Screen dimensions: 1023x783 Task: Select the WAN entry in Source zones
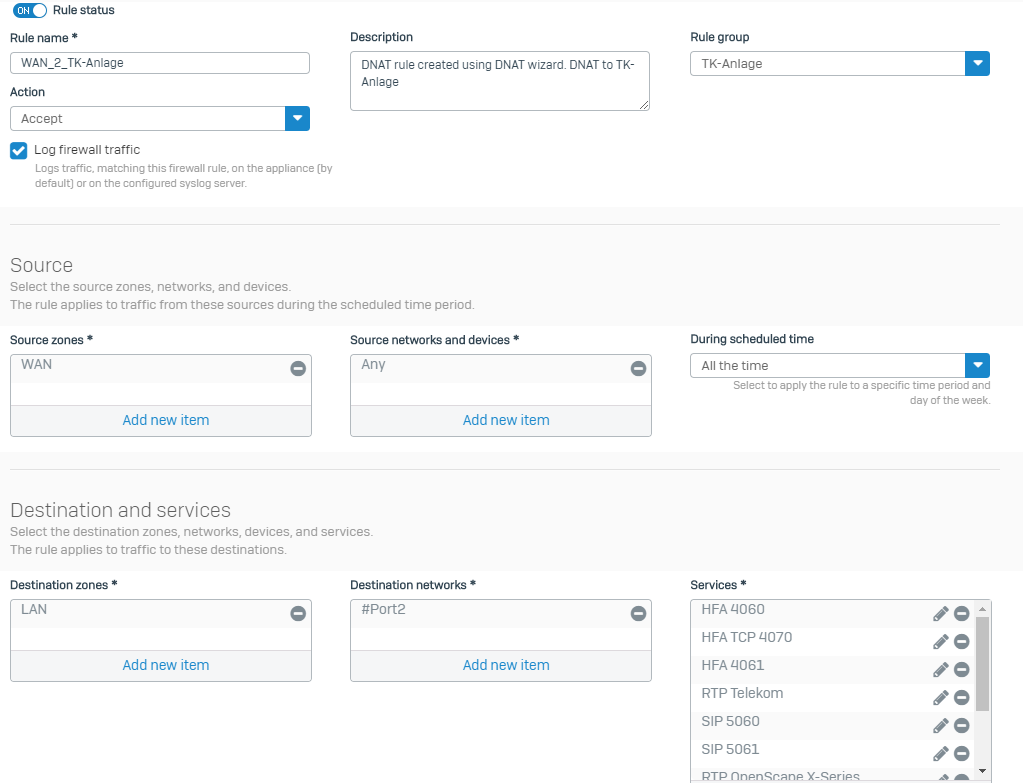[160, 369]
